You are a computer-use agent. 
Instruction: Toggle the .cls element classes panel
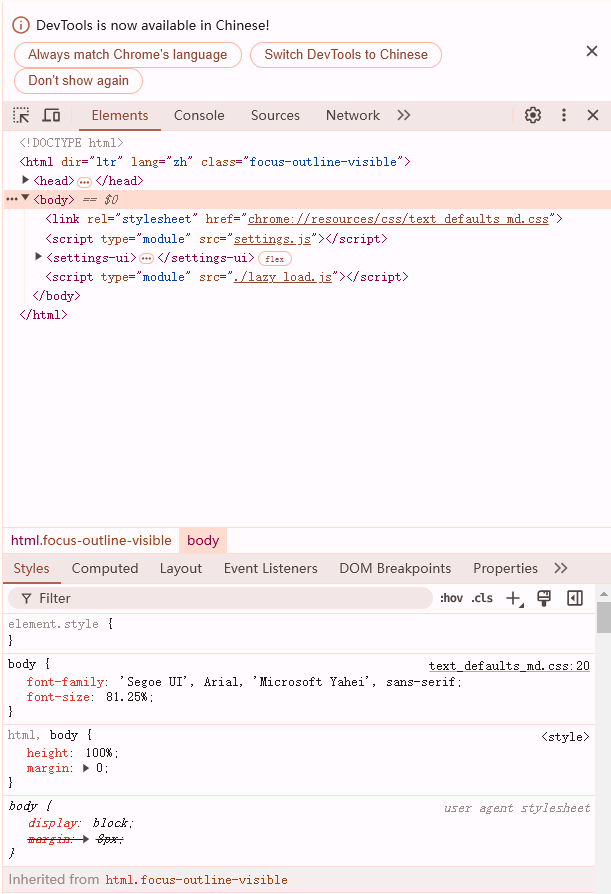tap(482, 598)
